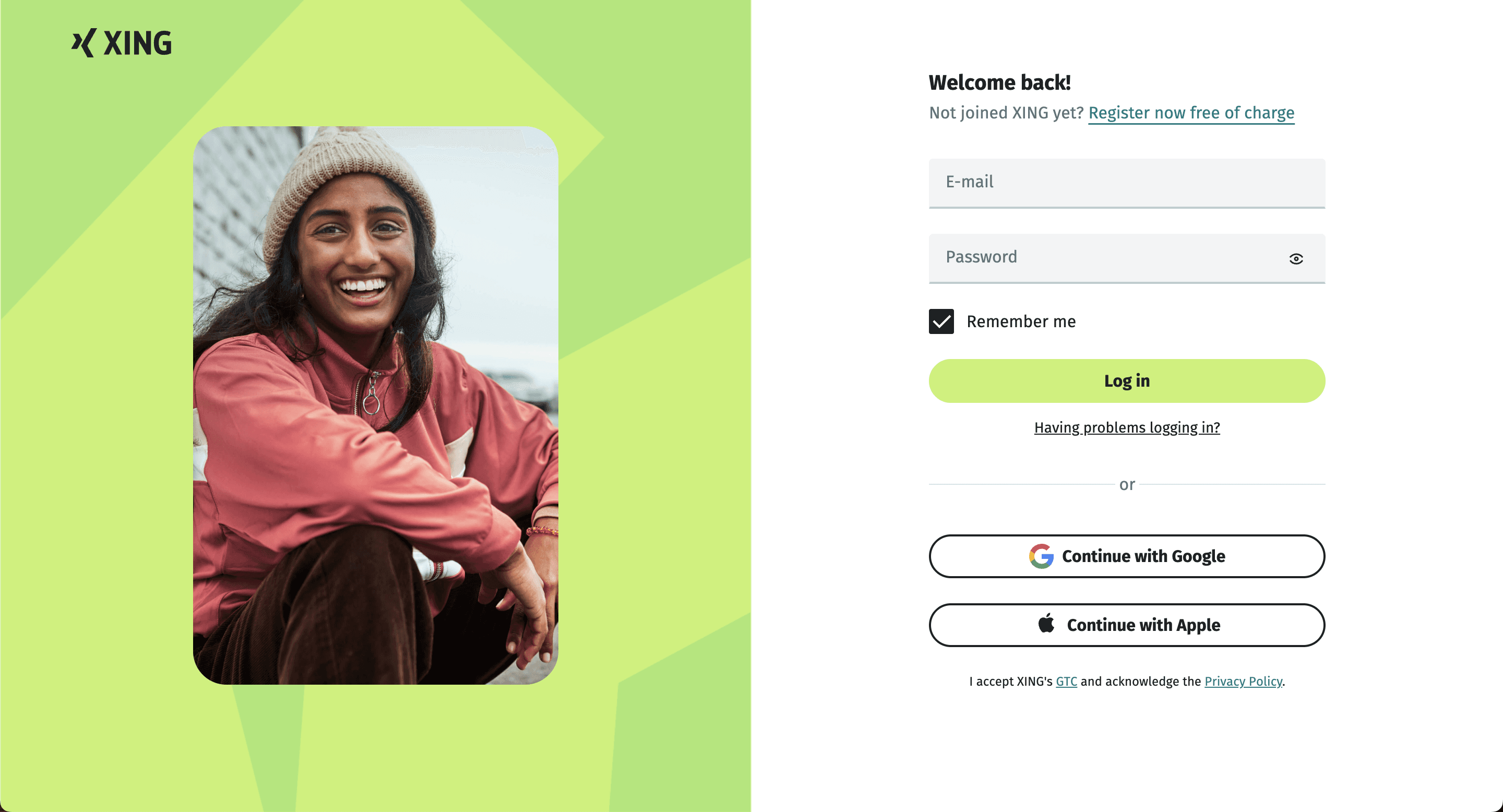The height and width of the screenshot is (812, 1503).
Task: Show password with the eye icon
Action: click(x=1296, y=258)
